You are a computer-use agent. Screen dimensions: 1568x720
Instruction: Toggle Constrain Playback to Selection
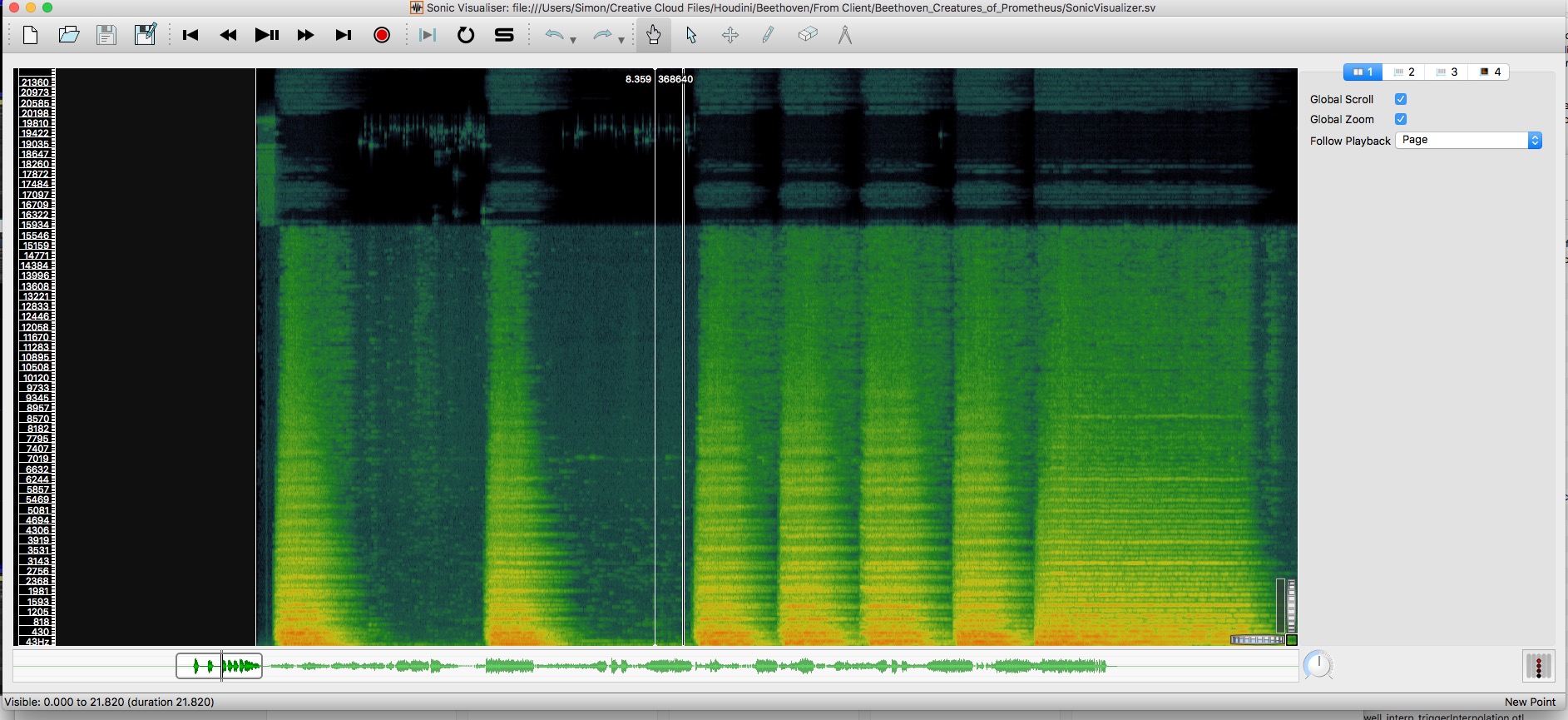point(428,35)
